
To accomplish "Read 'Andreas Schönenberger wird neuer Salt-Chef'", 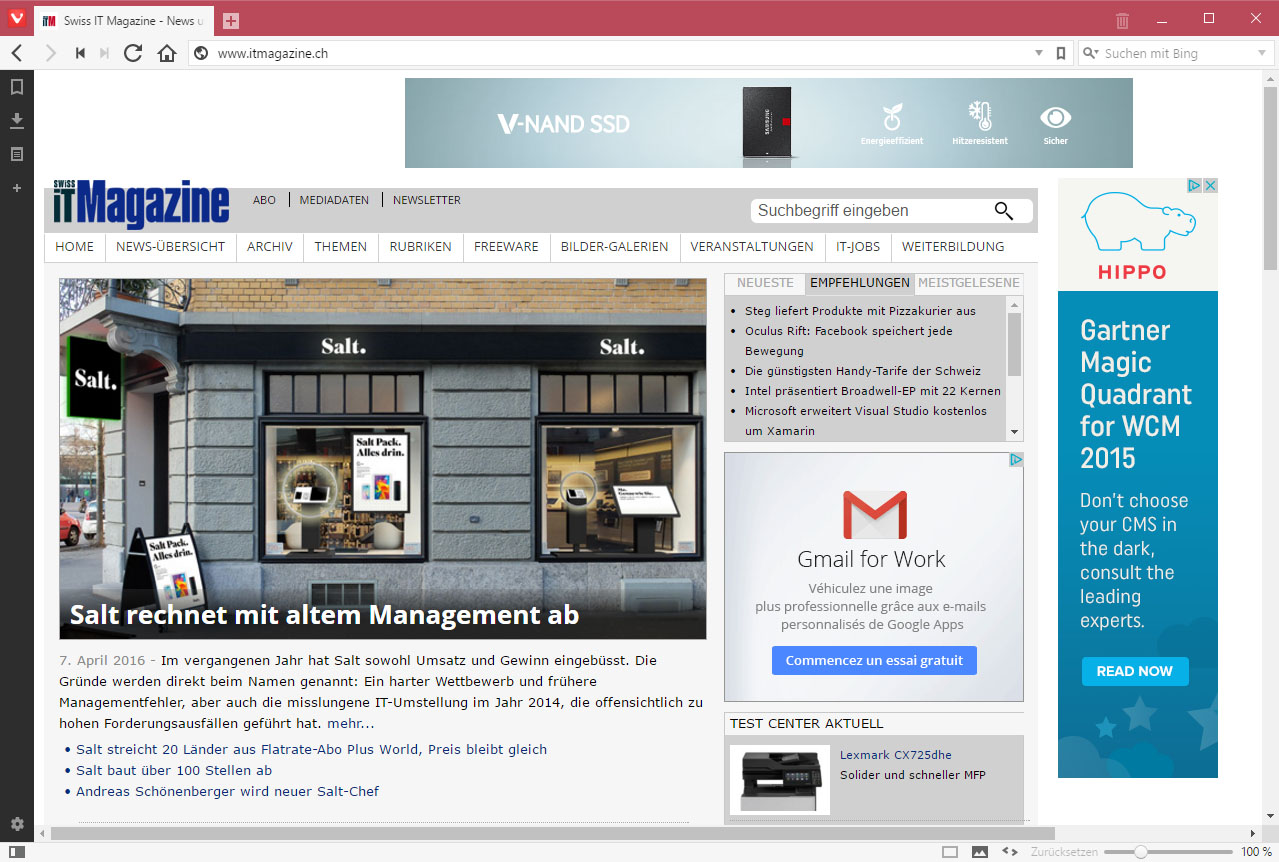I will pyautogui.click(x=228, y=791).
